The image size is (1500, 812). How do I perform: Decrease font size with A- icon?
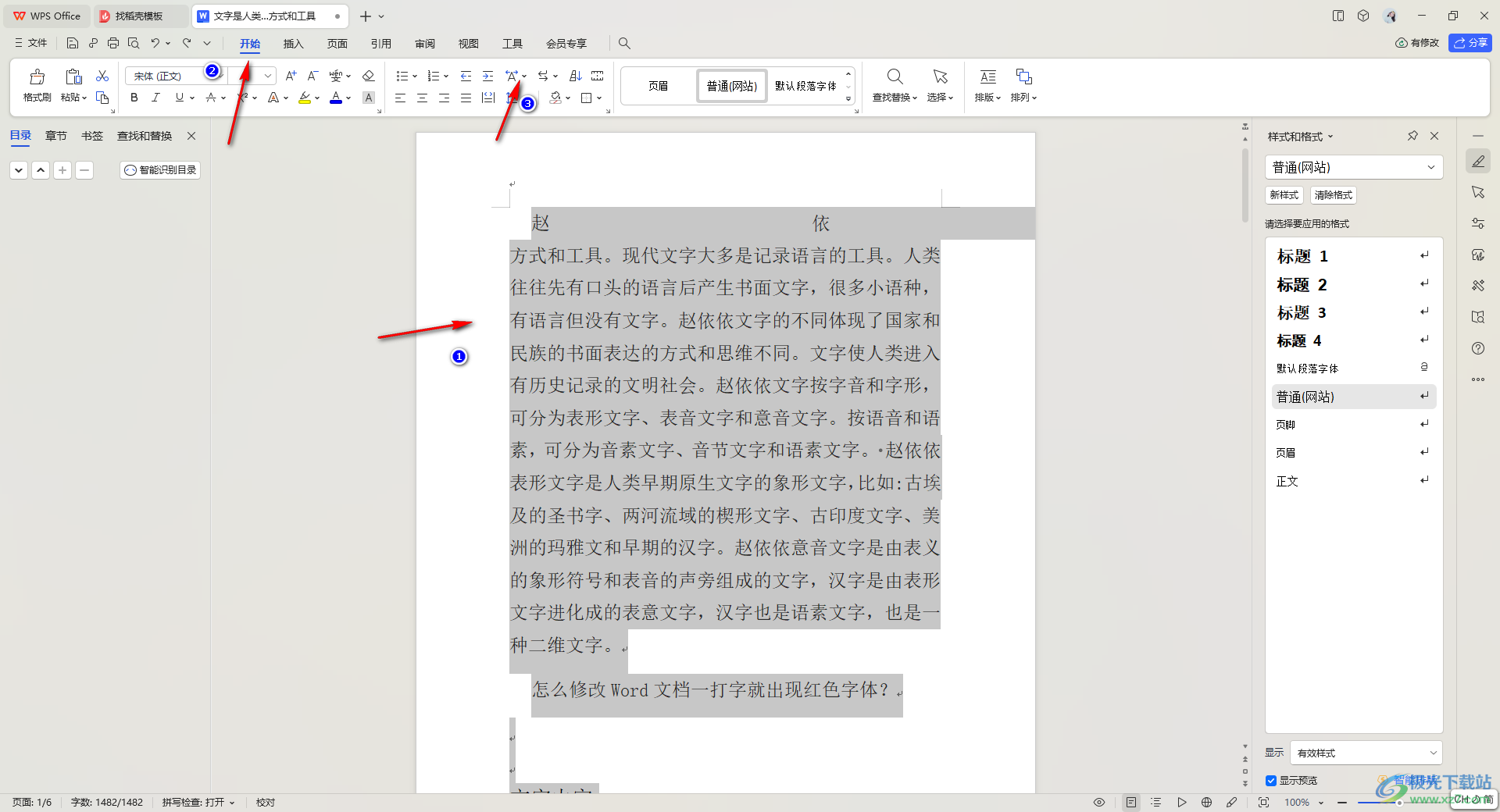(x=312, y=76)
